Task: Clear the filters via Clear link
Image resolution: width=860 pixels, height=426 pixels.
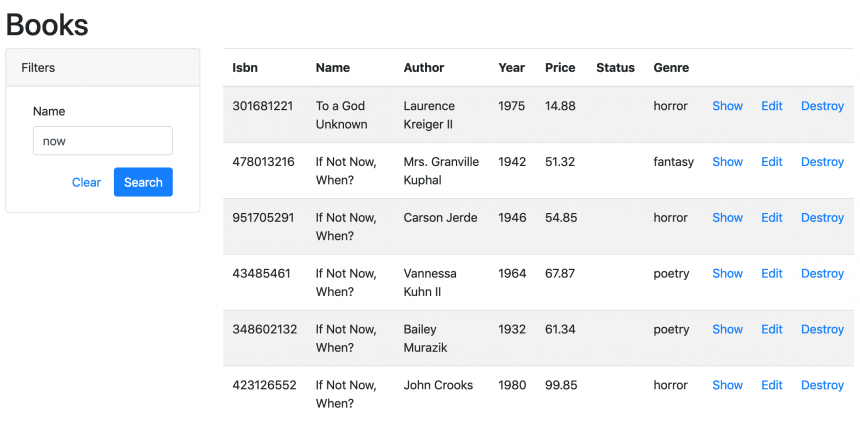Action: (x=87, y=183)
